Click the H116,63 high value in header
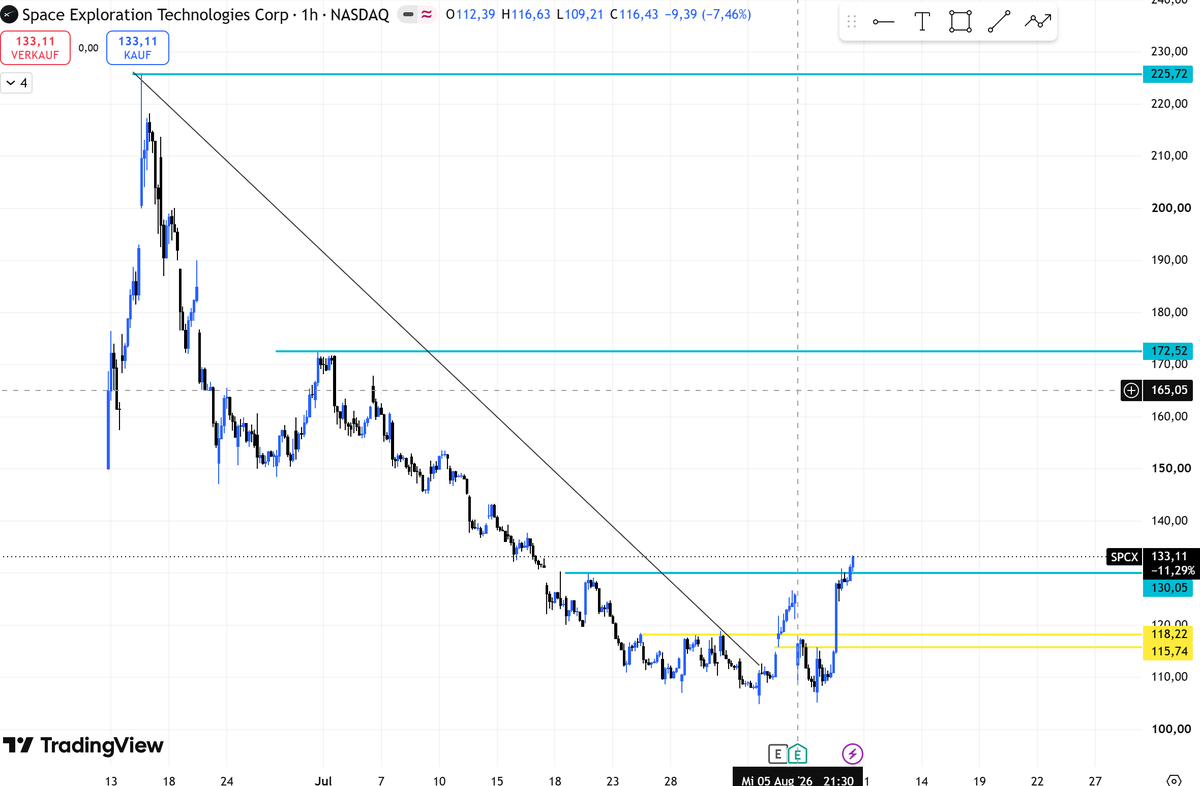This screenshot has height=786, width=1200. tap(528, 15)
